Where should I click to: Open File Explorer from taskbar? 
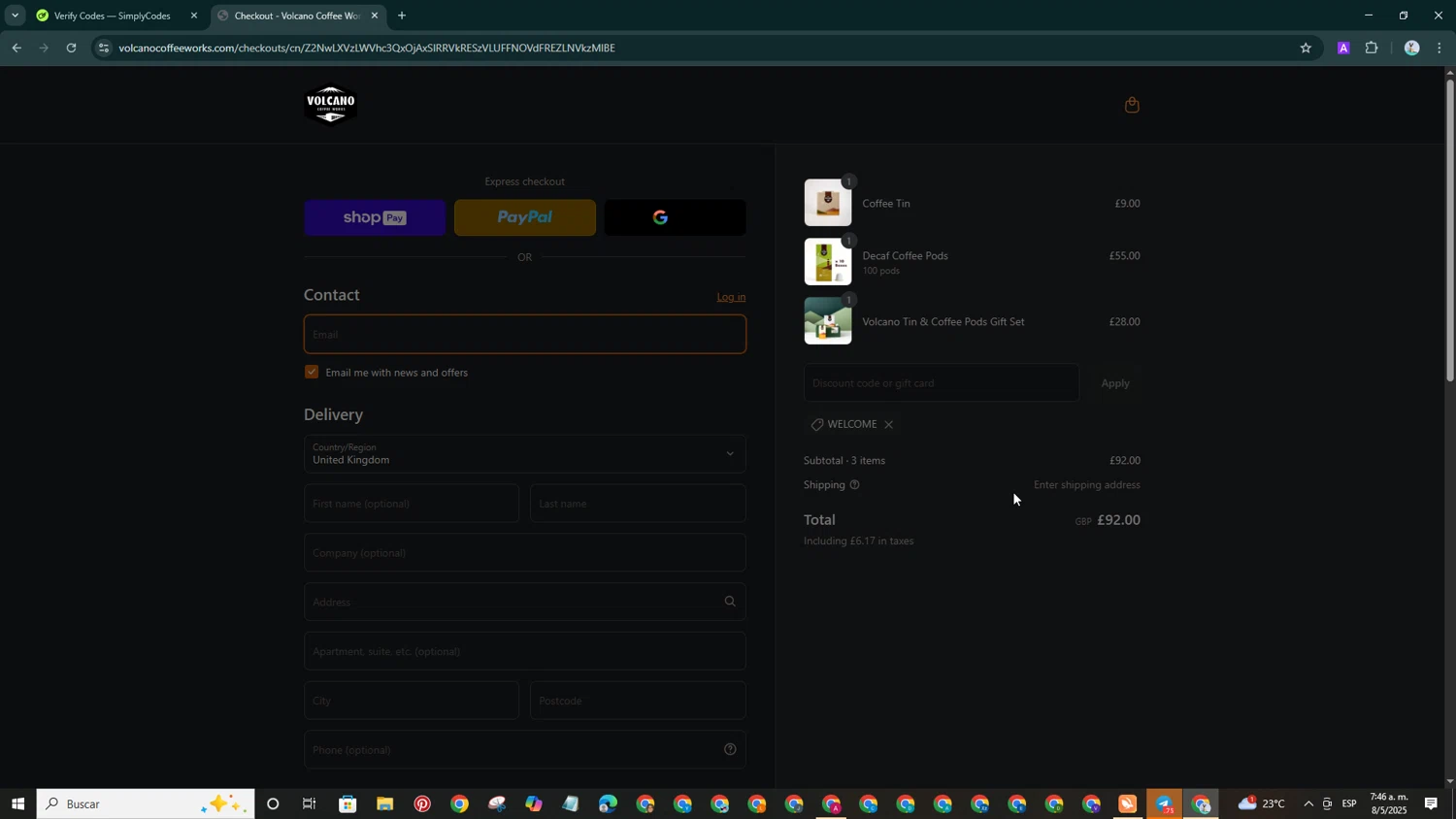pyautogui.click(x=385, y=803)
